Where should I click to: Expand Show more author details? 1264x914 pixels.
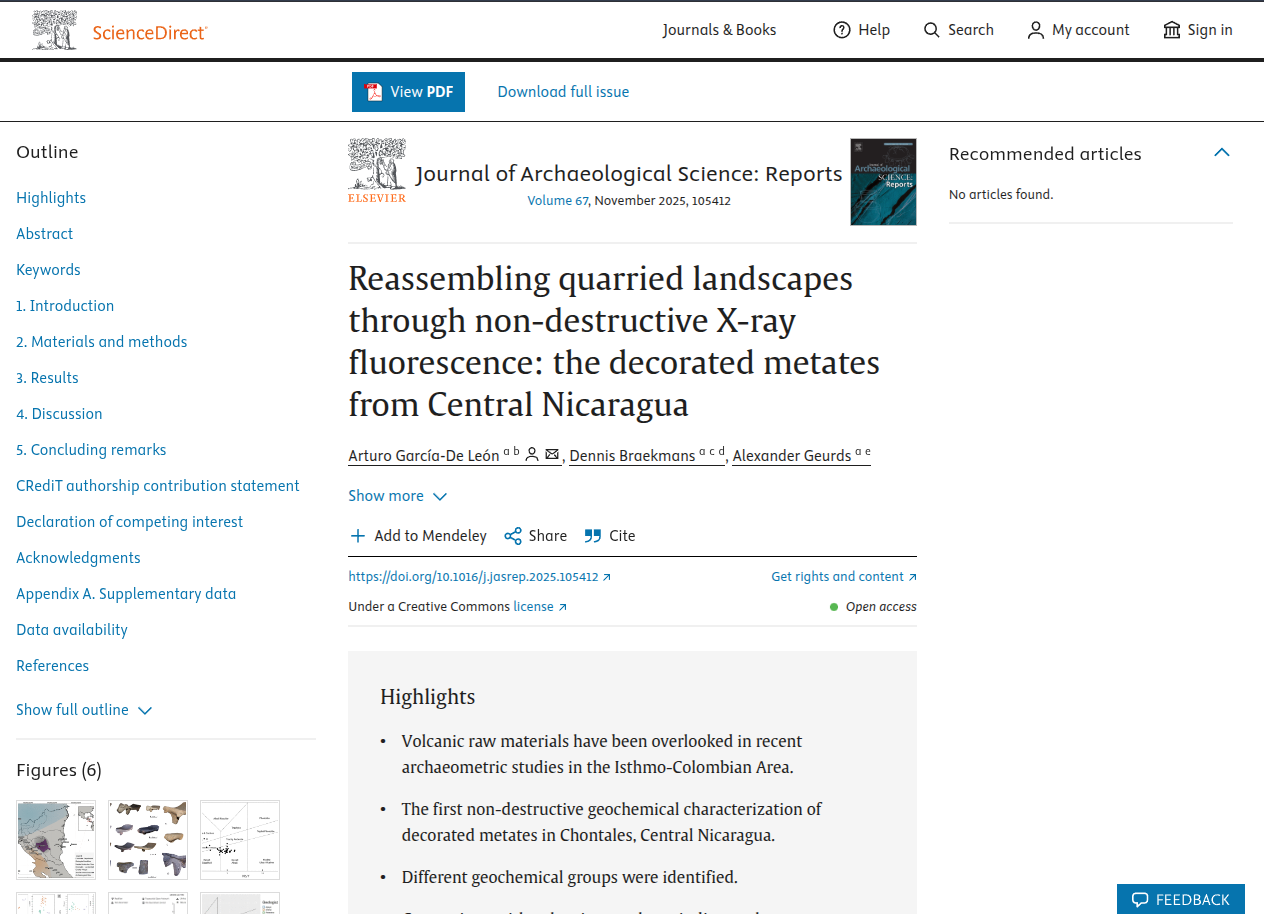397,496
